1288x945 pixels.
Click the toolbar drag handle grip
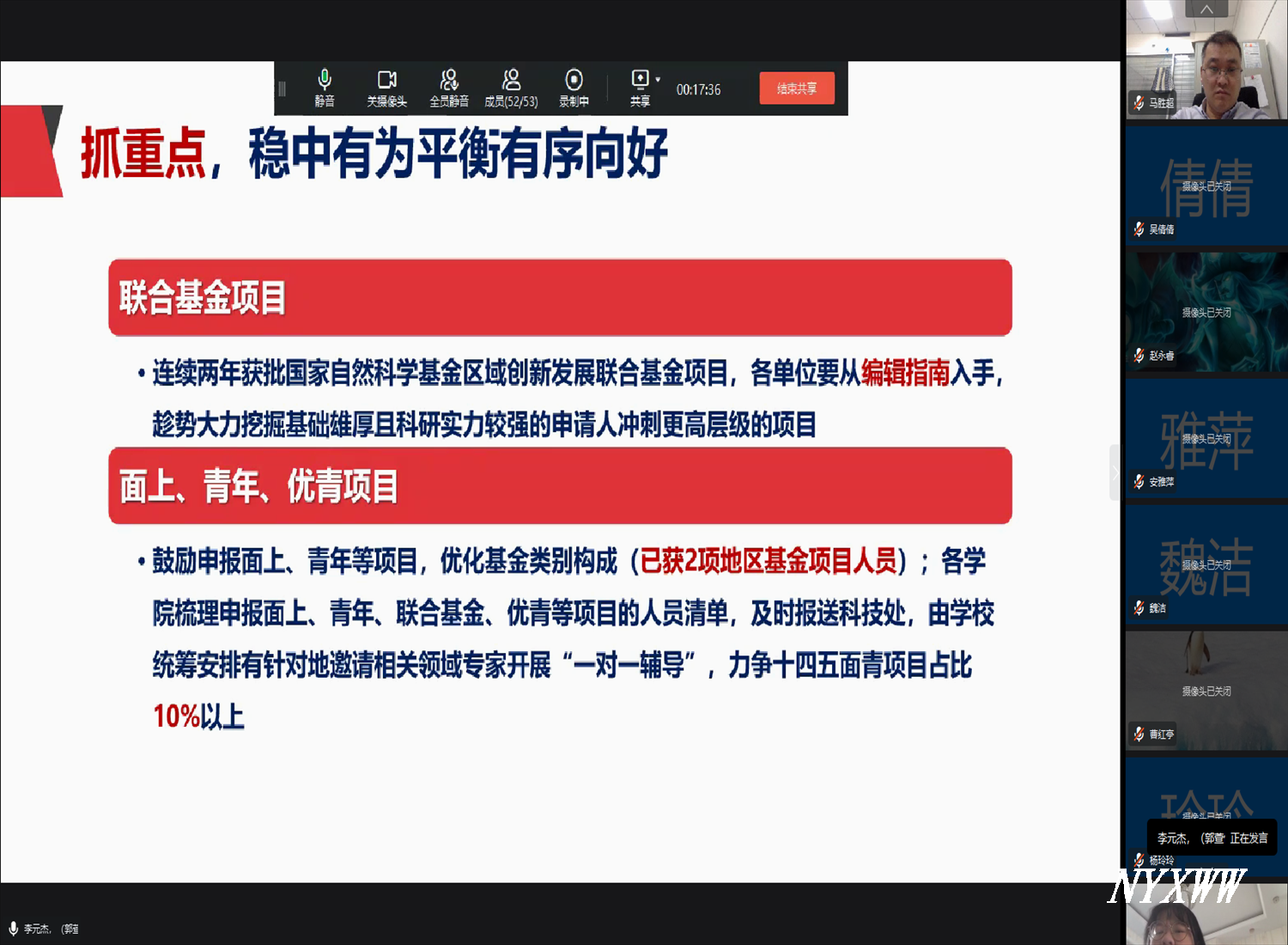coord(282,88)
